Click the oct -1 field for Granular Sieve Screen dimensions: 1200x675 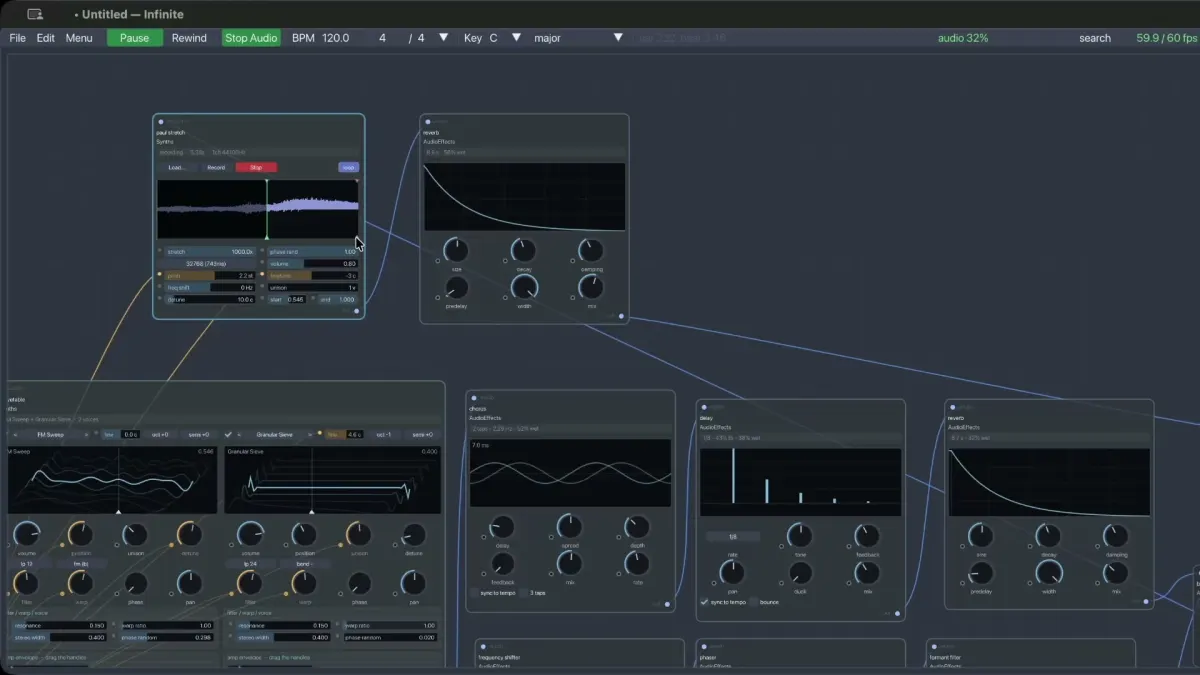point(384,435)
